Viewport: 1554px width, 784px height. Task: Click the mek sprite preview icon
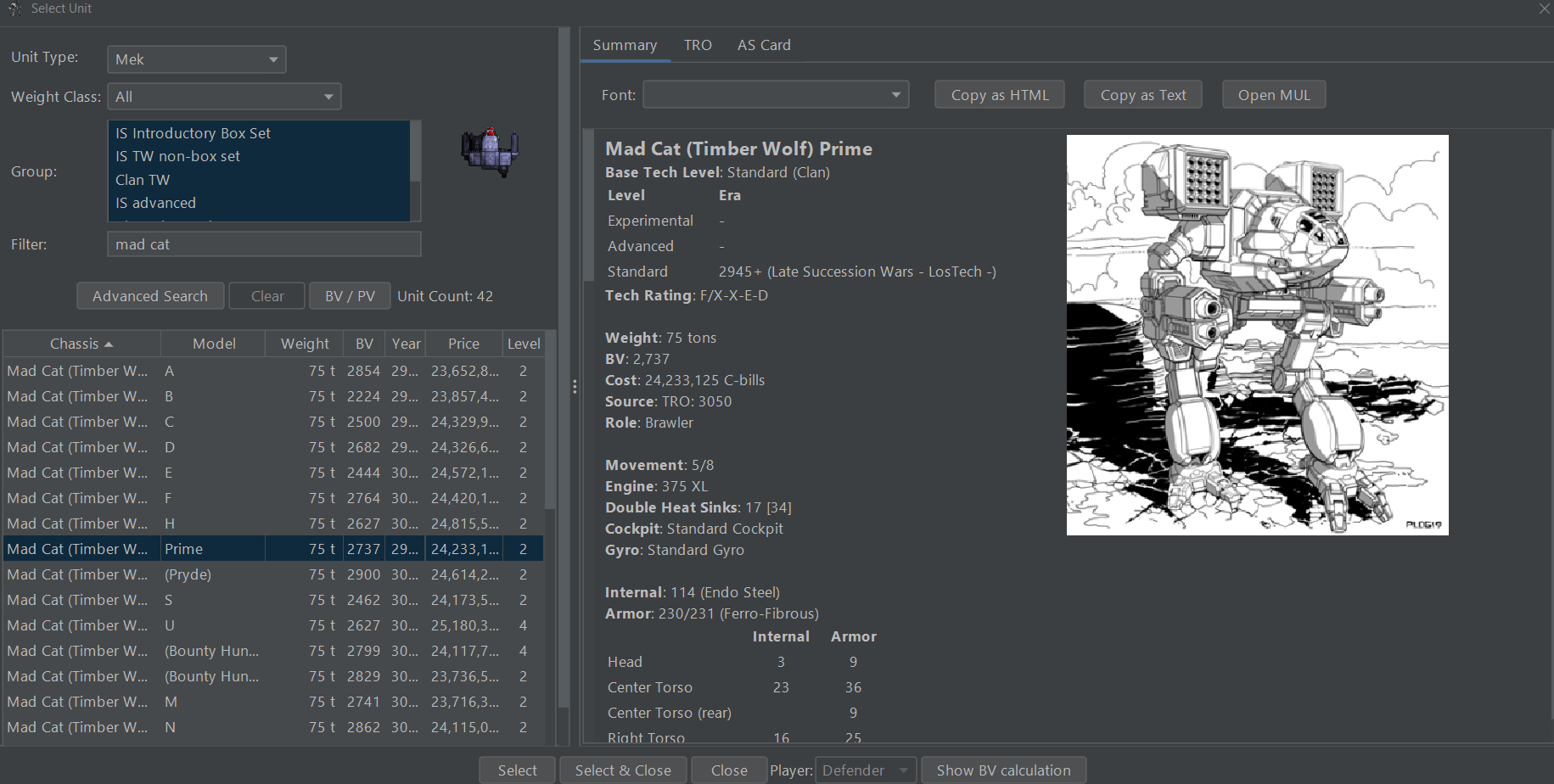coord(490,151)
